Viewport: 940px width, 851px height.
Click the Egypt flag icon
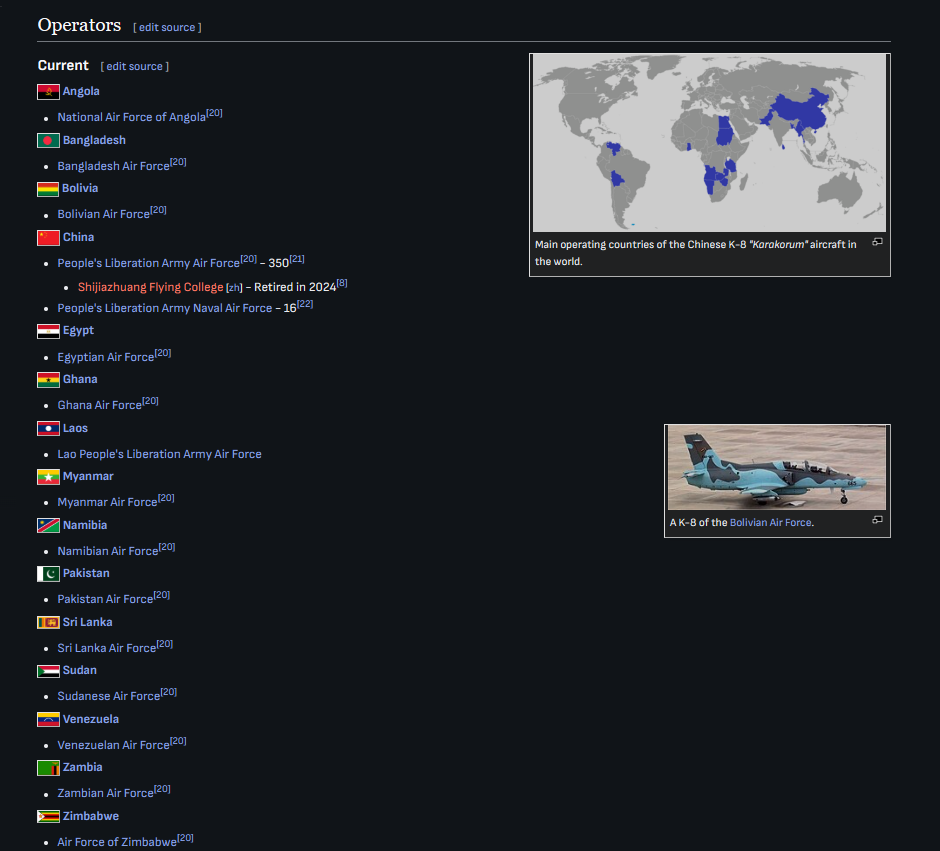click(48, 331)
